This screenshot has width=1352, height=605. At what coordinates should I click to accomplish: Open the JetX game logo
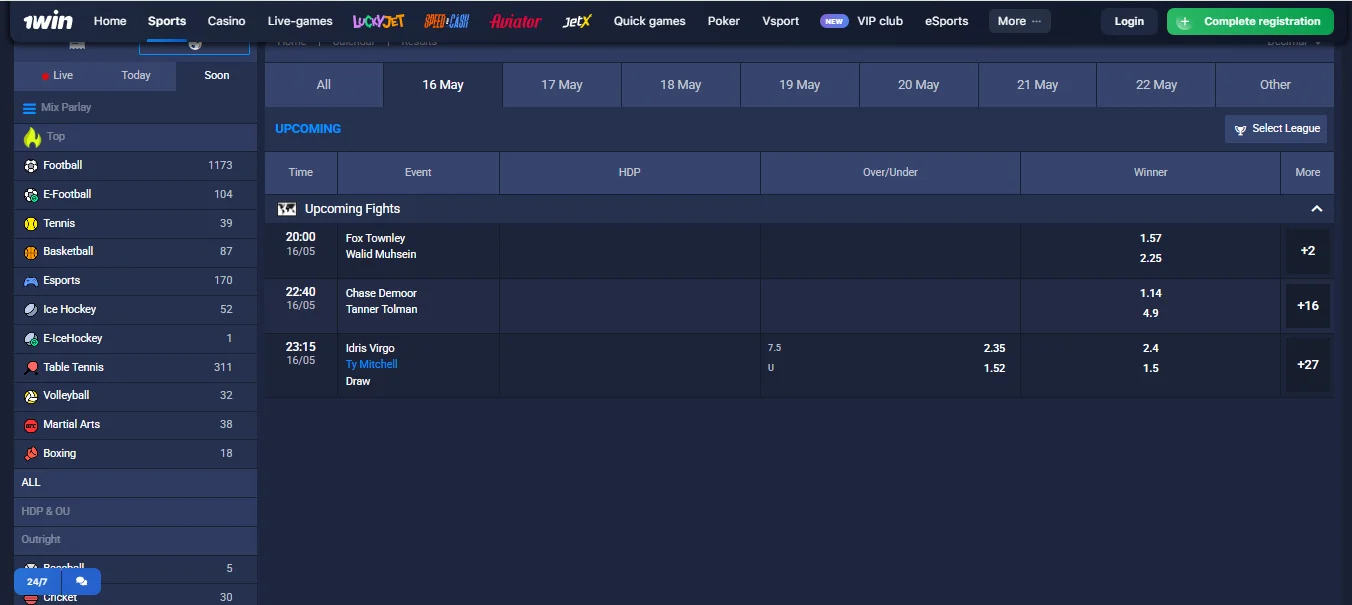[577, 21]
